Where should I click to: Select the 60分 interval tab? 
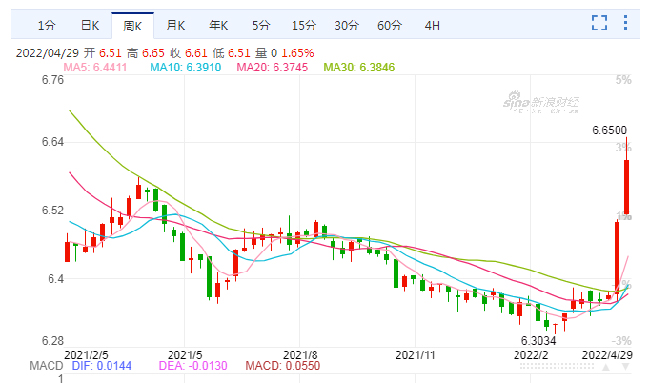[389, 26]
